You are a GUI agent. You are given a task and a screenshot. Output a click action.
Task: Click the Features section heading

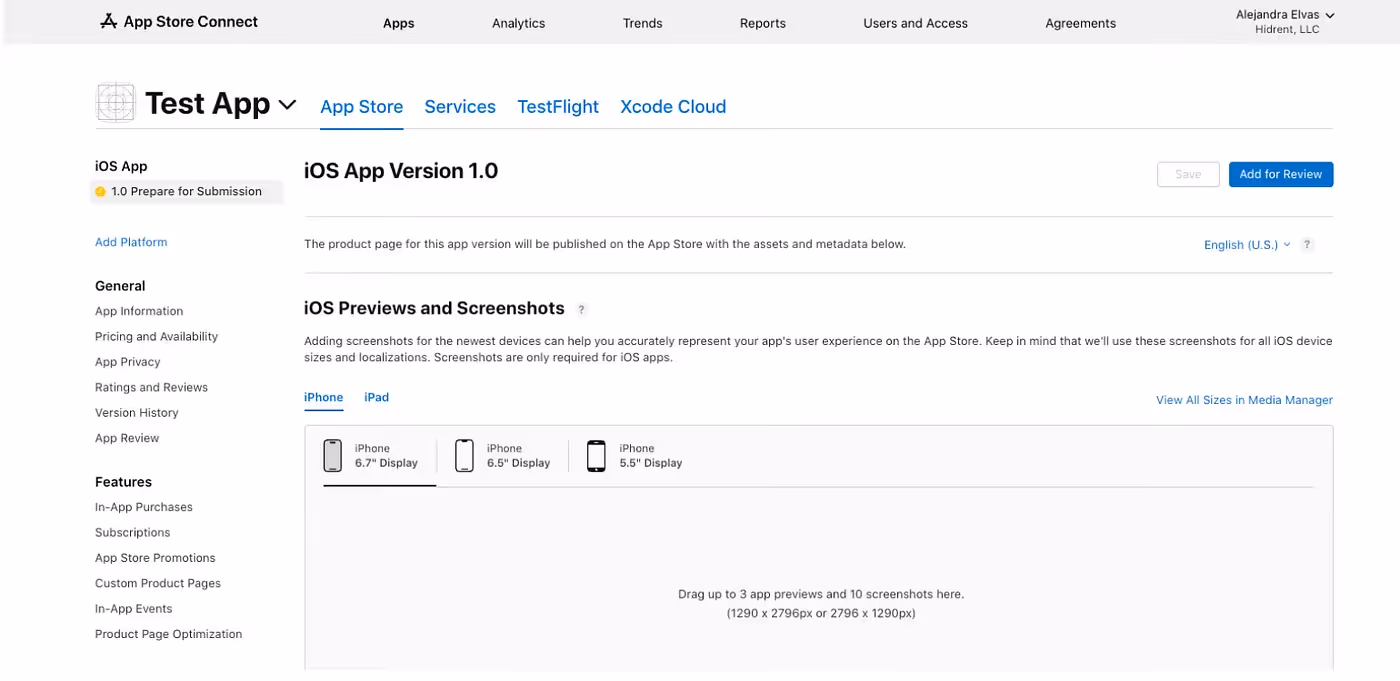pos(123,482)
